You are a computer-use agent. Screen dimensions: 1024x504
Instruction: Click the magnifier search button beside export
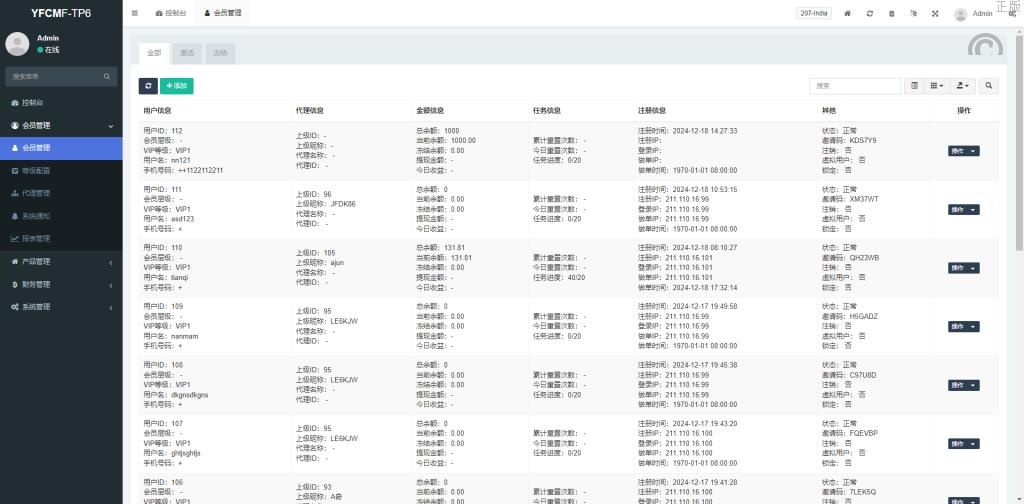988,86
